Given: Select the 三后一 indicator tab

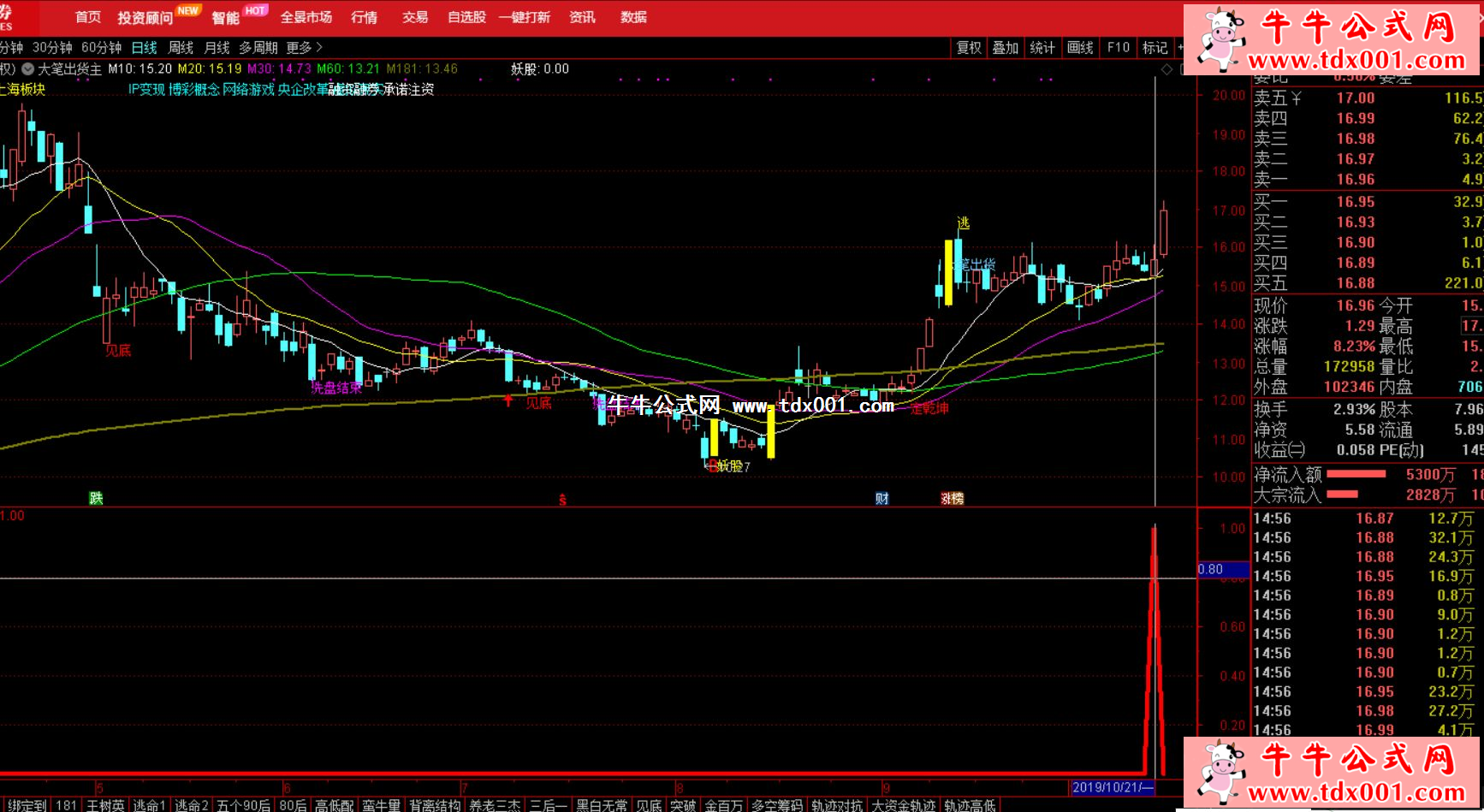Looking at the screenshot, I should [548, 805].
